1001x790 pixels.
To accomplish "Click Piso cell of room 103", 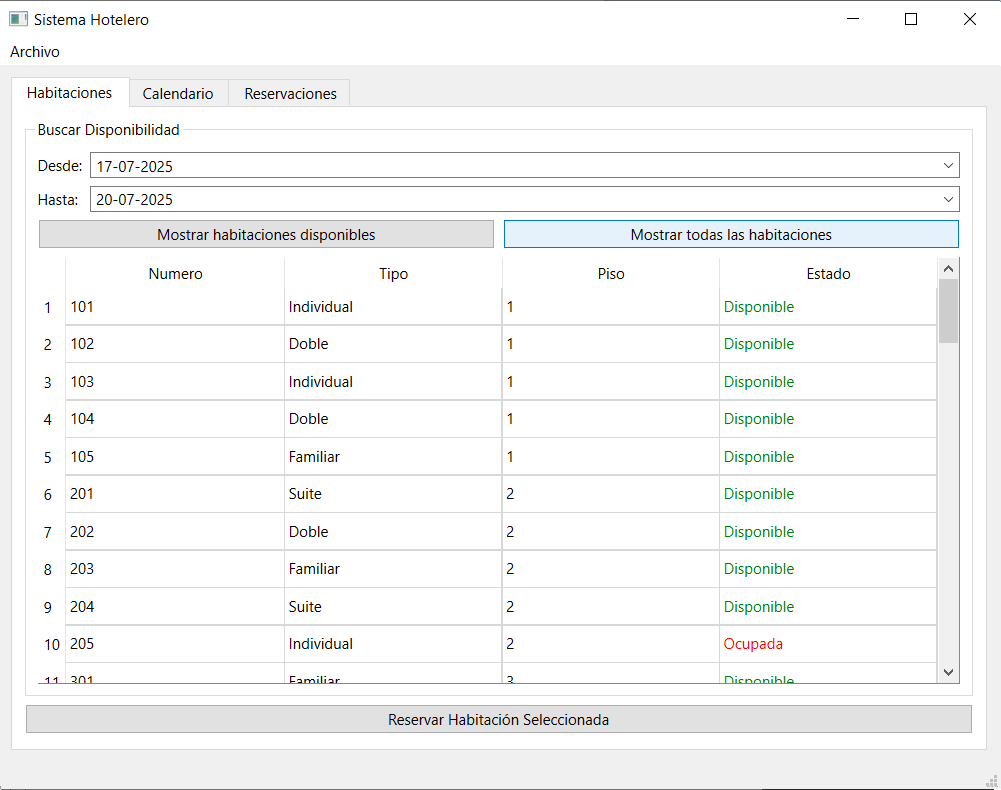I will pyautogui.click(x=611, y=381).
